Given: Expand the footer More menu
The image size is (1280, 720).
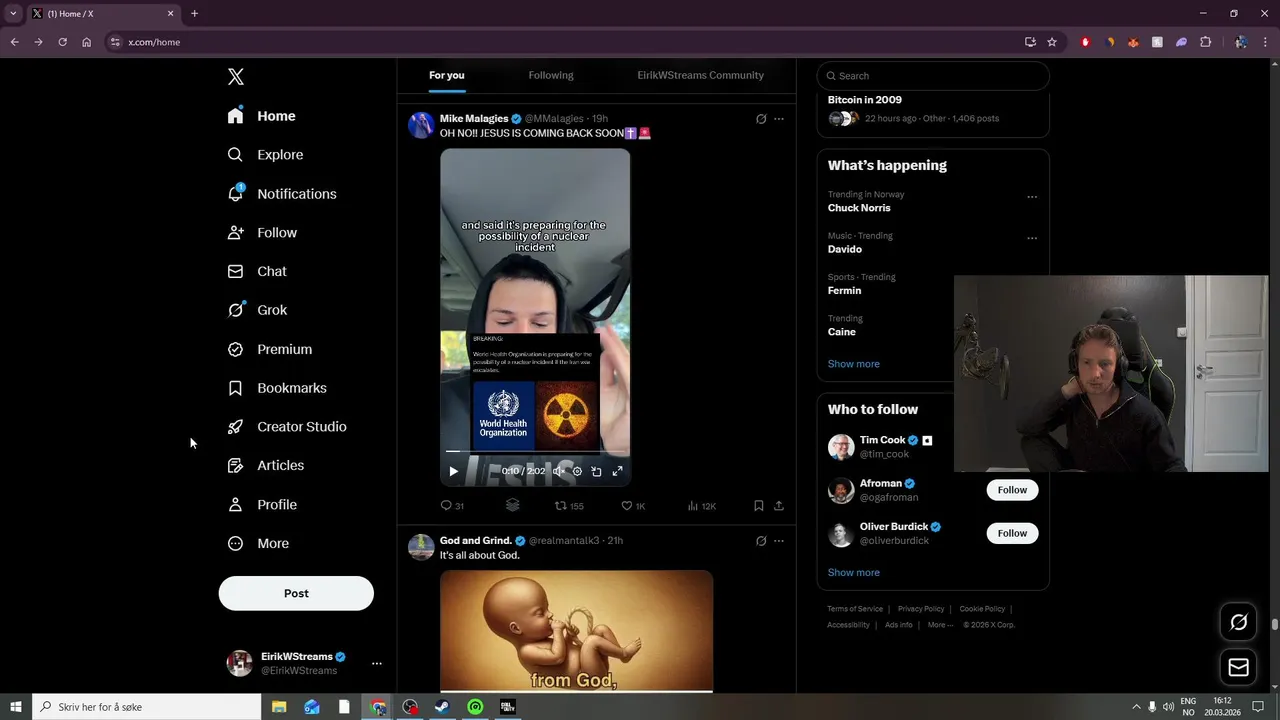Looking at the screenshot, I should click(x=940, y=625).
